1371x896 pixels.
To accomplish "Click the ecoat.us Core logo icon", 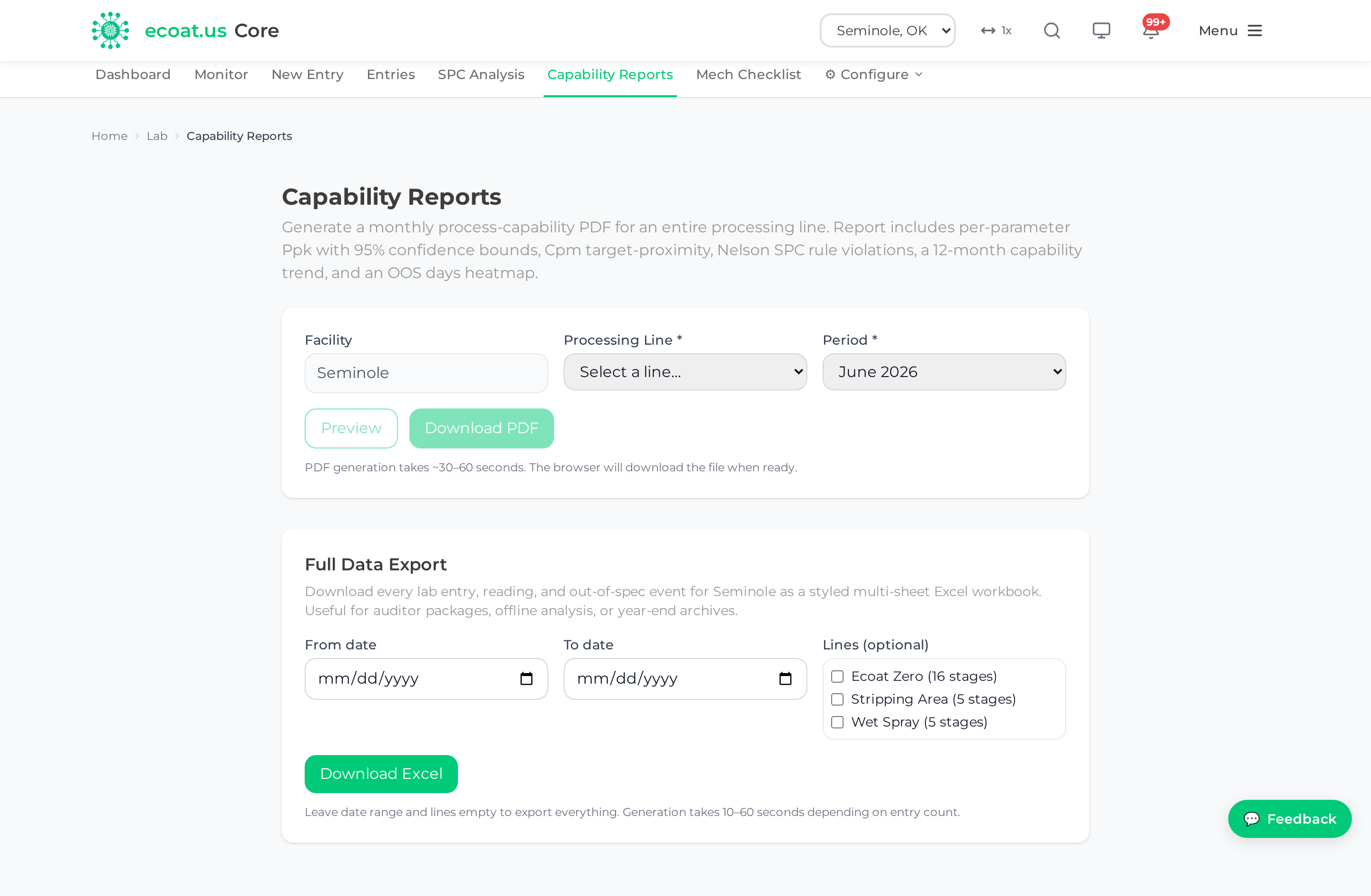I will point(110,30).
